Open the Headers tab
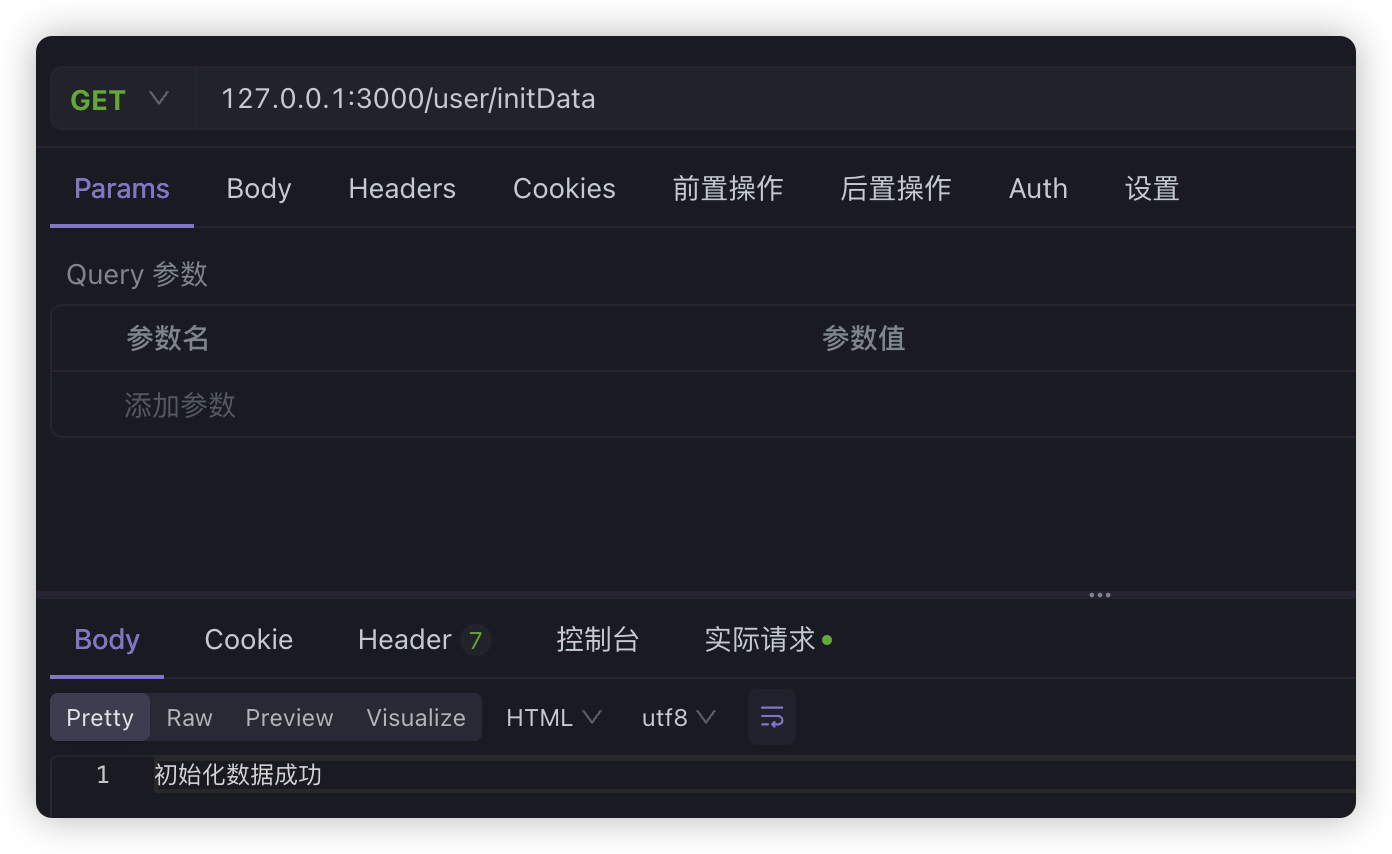The image size is (1392, 854). (x=402, y=189)
